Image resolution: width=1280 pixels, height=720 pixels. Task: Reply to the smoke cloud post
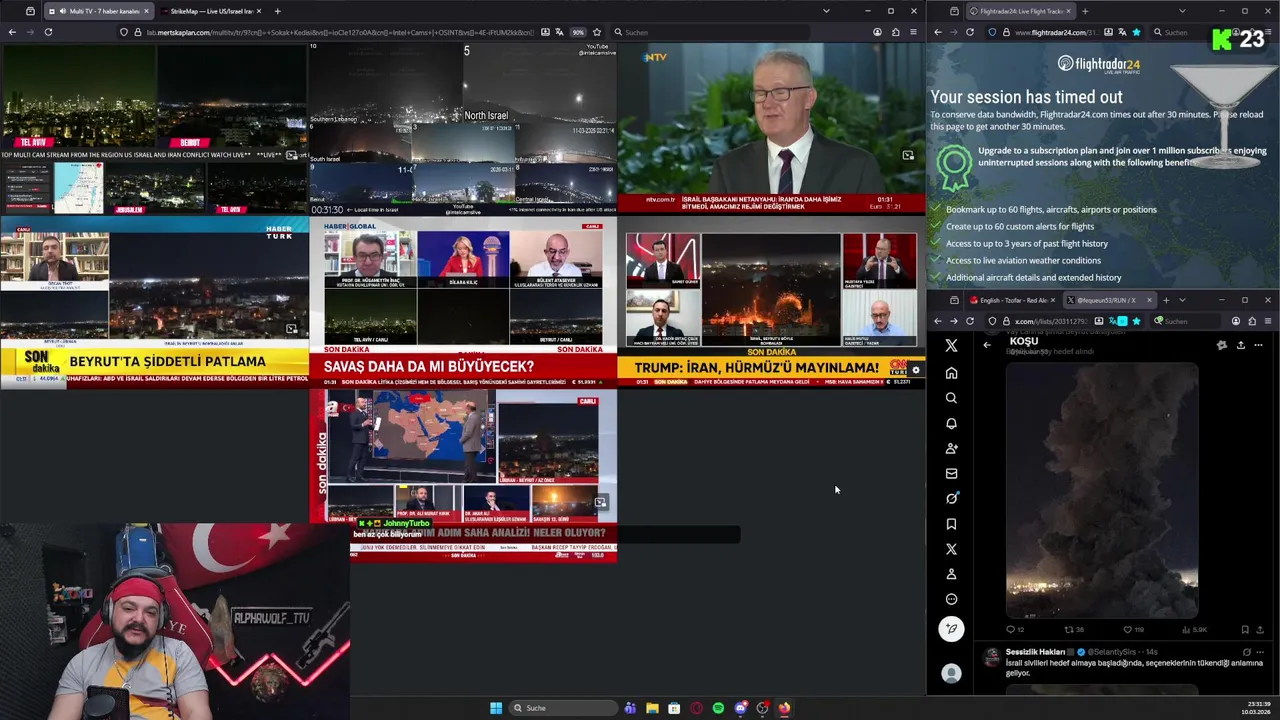click(1014, 629)
